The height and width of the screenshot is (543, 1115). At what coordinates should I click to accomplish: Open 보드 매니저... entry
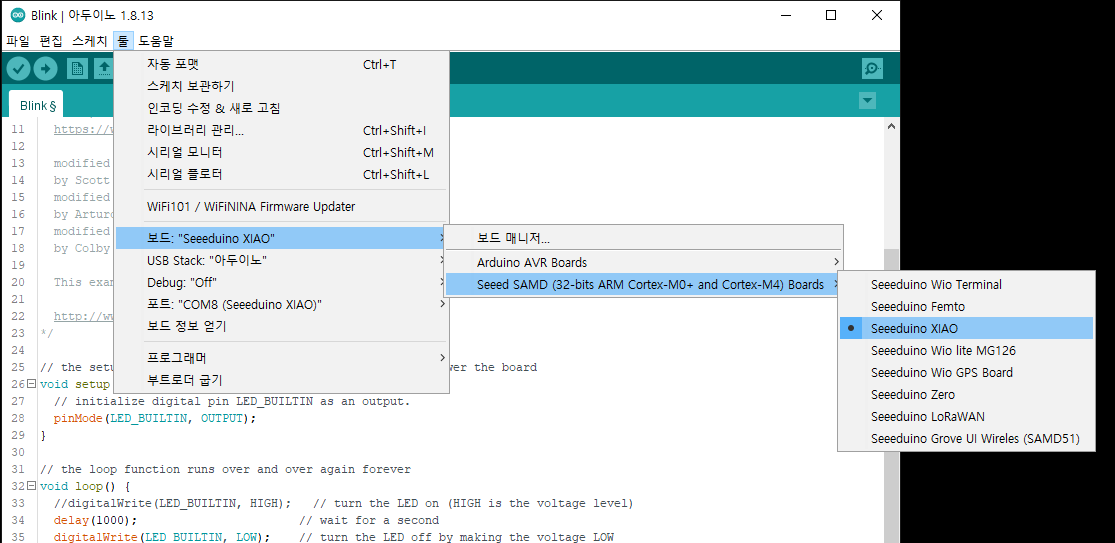click(644, 239)
